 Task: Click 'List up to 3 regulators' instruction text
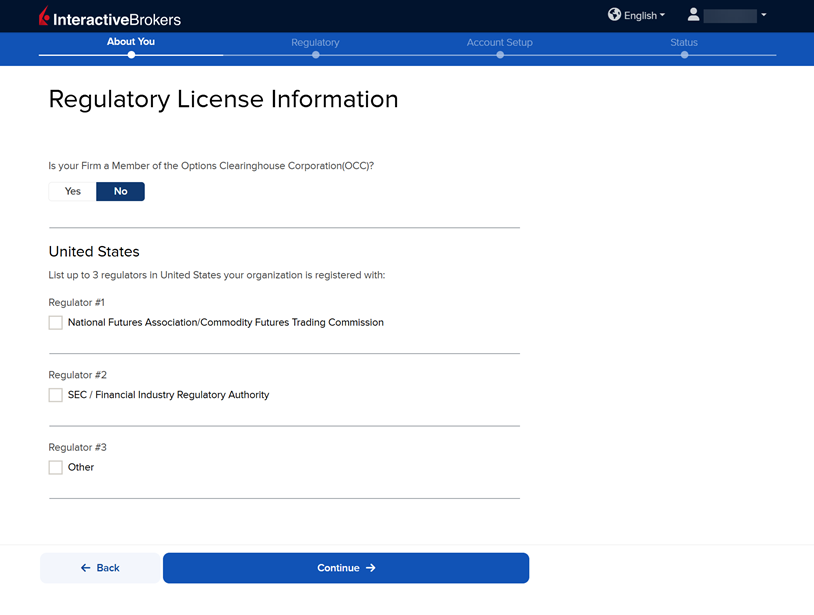(x=217, y=275)
